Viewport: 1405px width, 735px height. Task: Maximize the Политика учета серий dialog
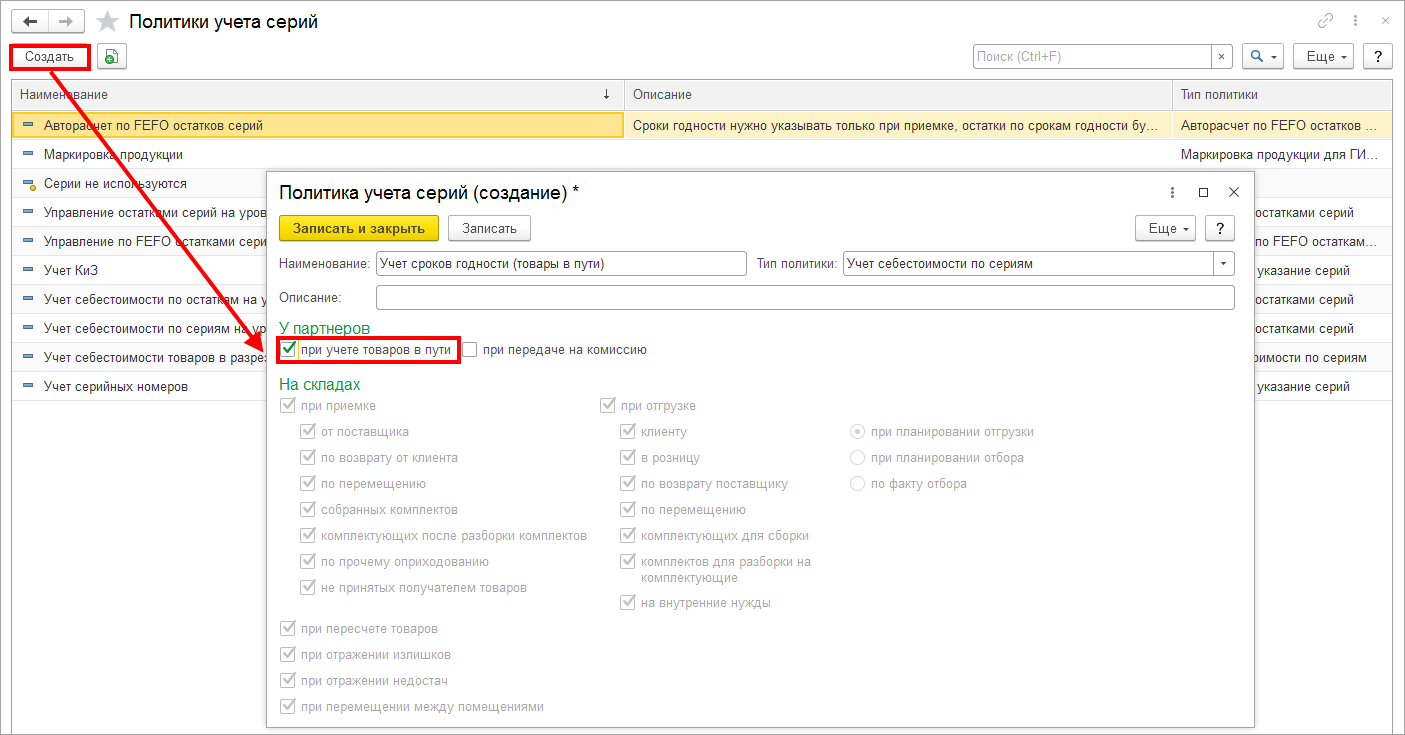(1204, 192)
